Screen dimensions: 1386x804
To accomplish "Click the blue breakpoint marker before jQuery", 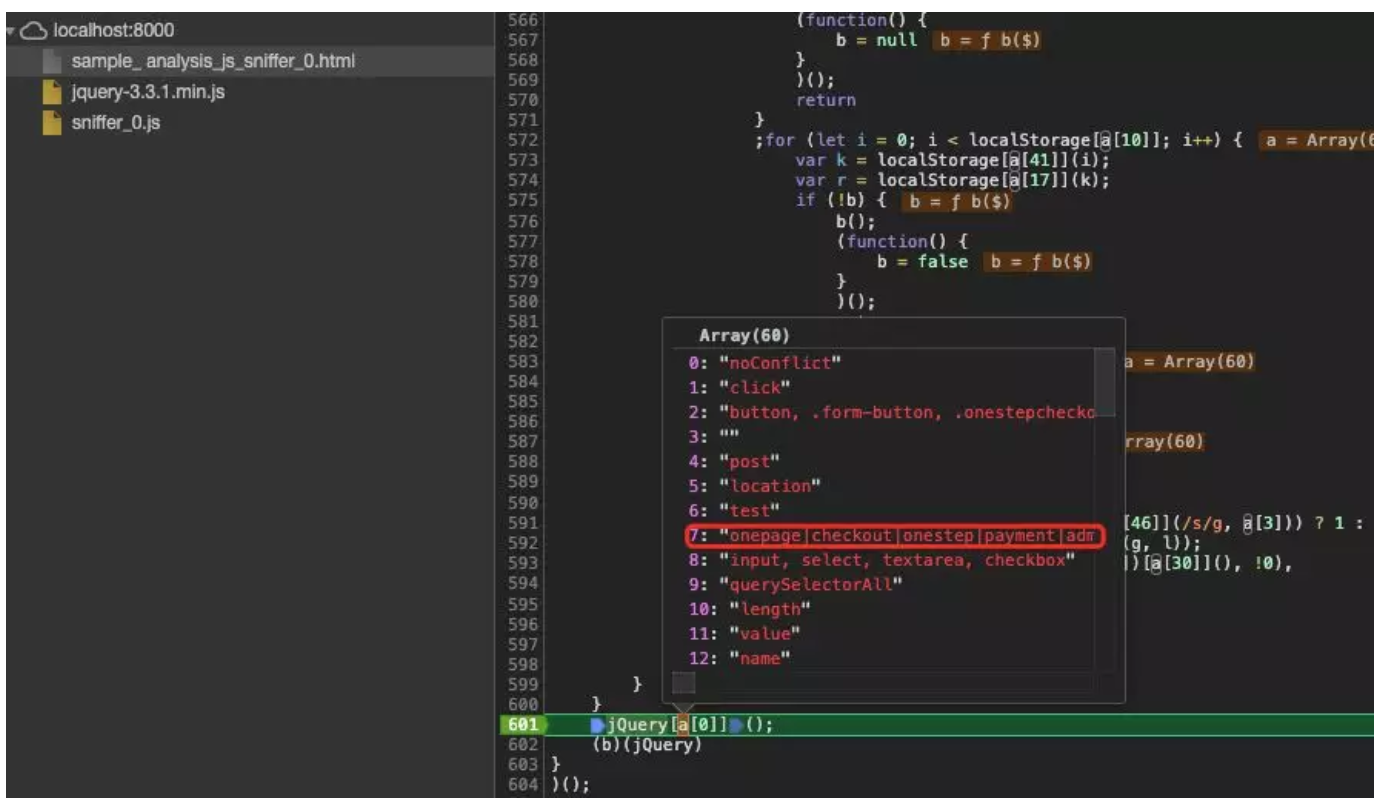I will 598,725.
